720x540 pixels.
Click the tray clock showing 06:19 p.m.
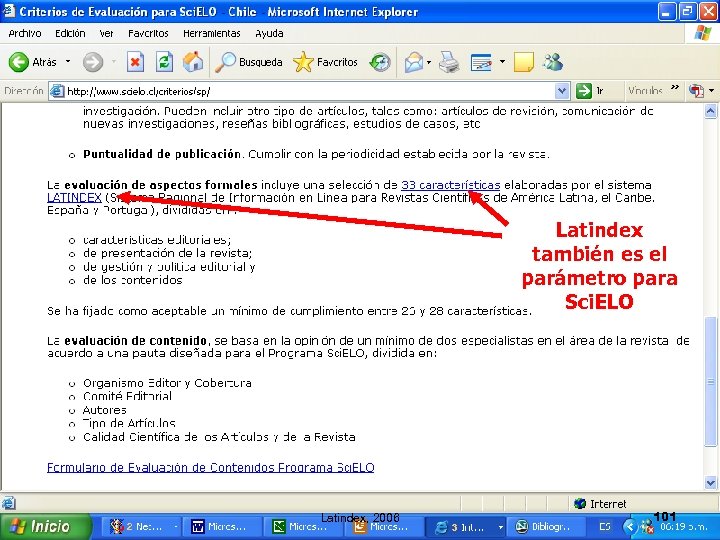click(x=684, y=528)
